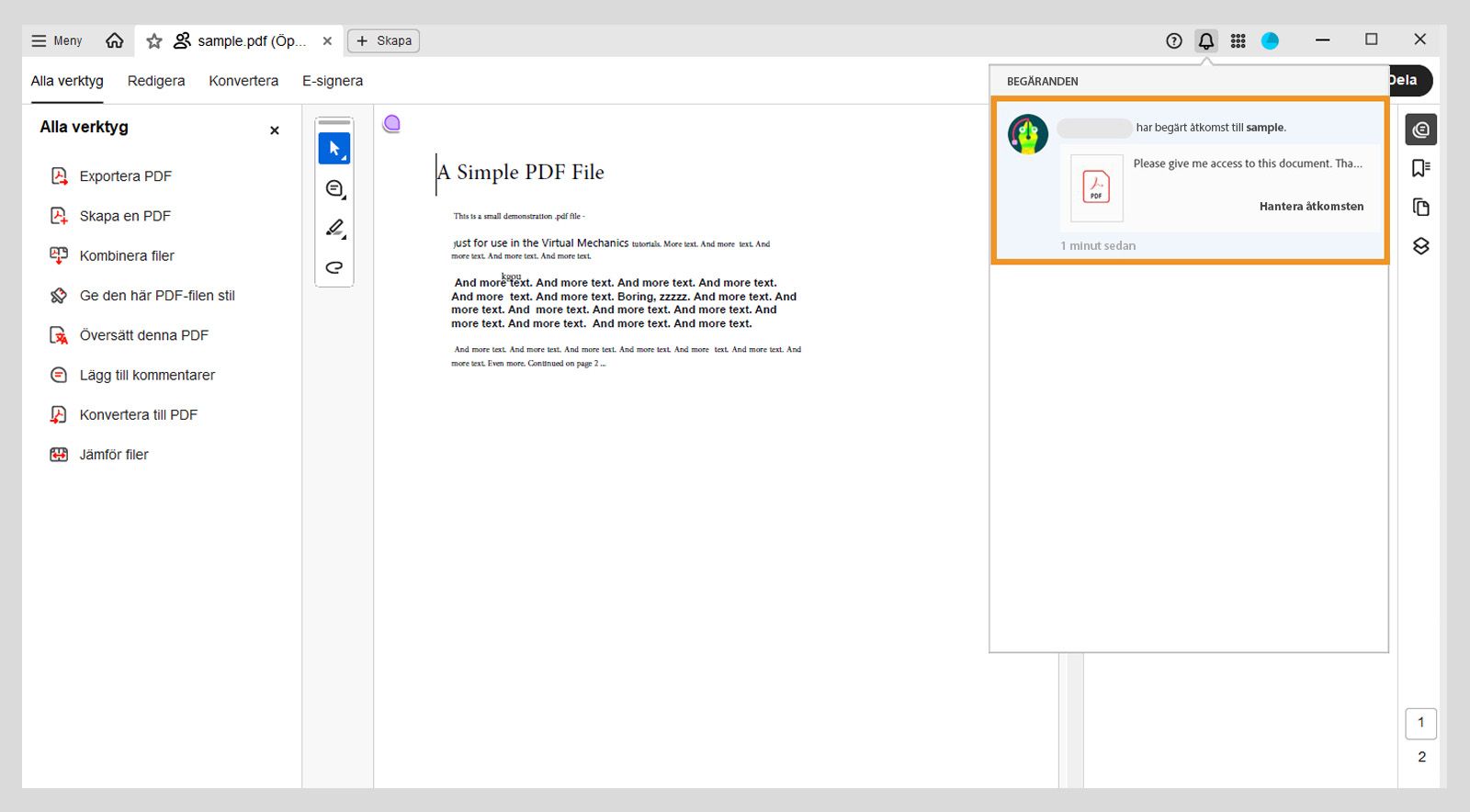Click the Skapa button

383,40
